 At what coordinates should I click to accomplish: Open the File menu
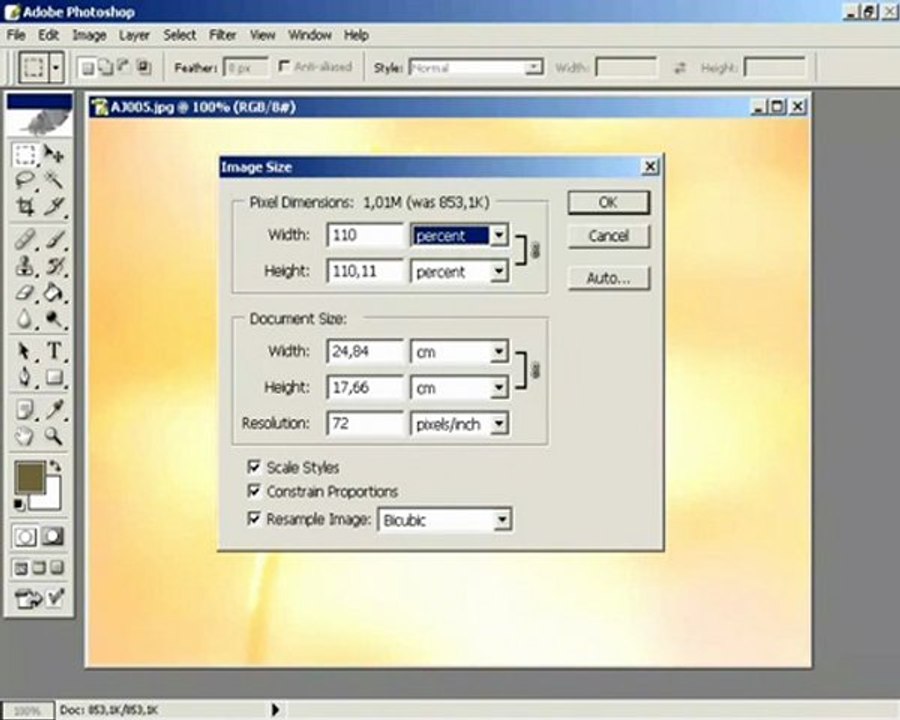(x=16, y=35)
